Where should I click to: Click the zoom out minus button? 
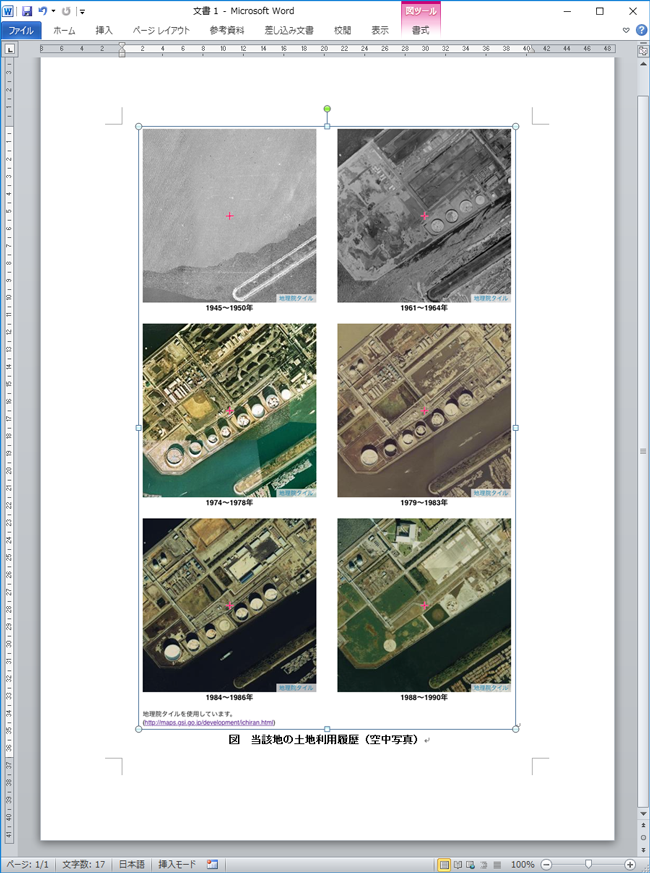coord(547,865)
